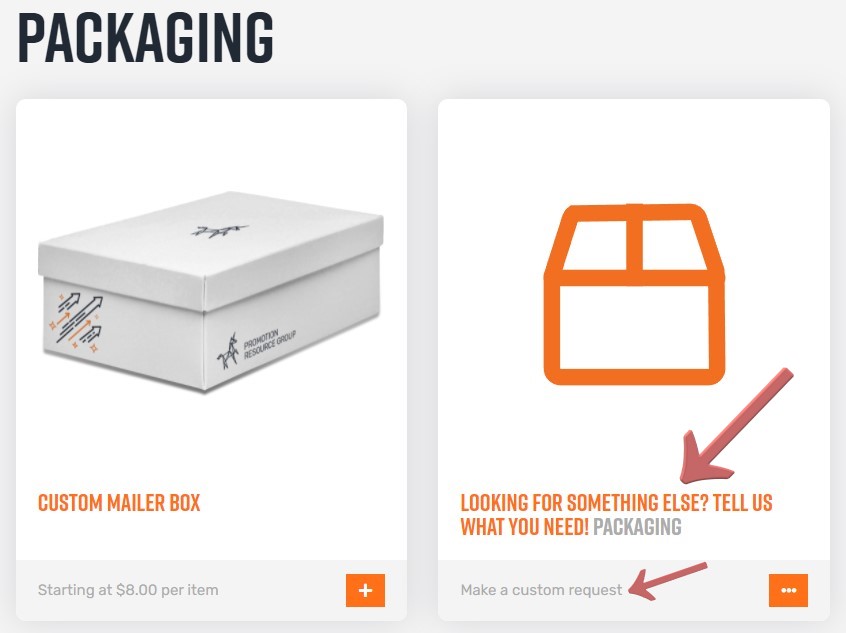Open the three-dots button for custom request
The image size is (846, 633).
tap(788, 590)
